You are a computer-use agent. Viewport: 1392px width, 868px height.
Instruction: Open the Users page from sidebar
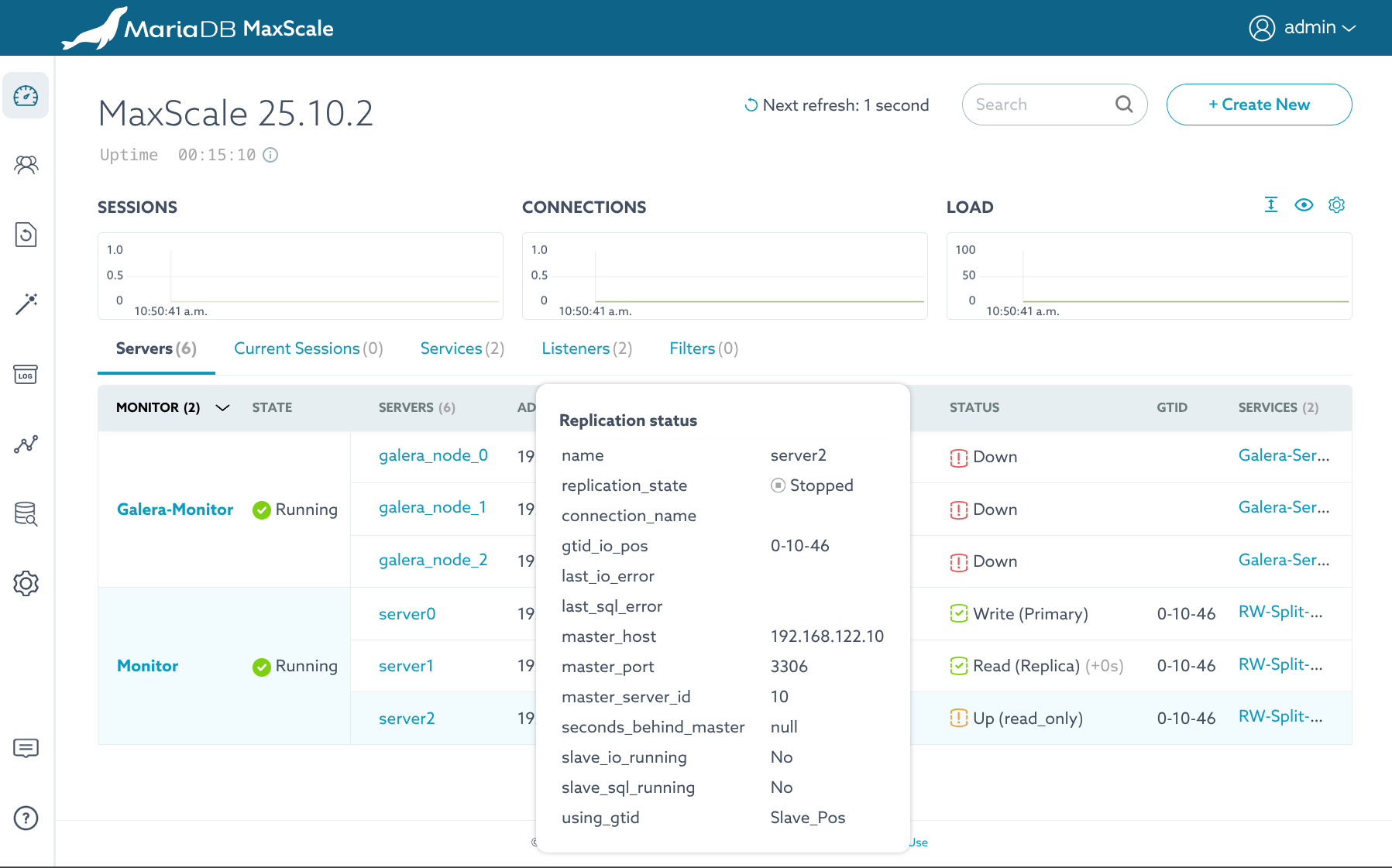(26, 165)
